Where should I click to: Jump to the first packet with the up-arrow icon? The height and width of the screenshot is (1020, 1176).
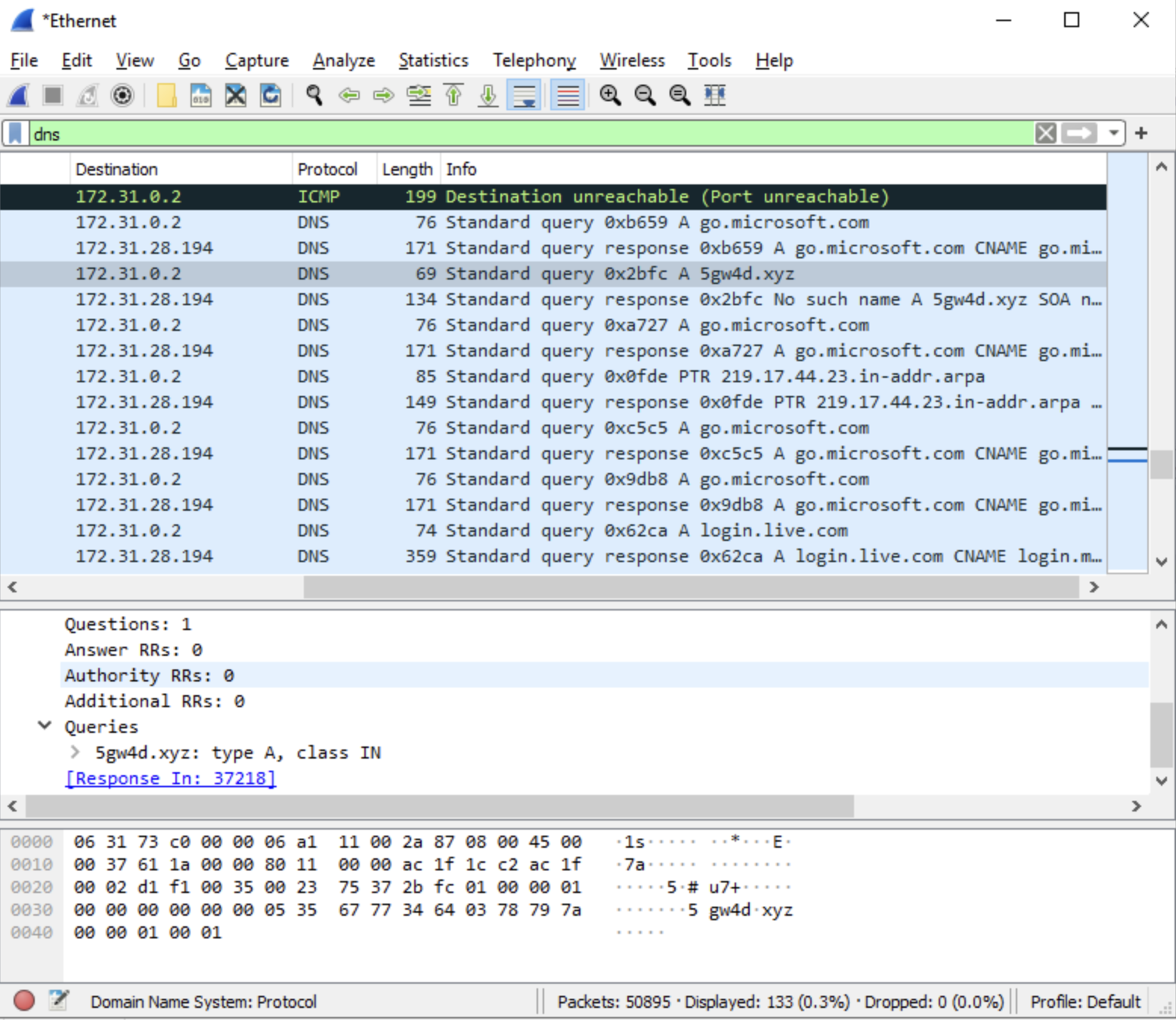[453, 95]
